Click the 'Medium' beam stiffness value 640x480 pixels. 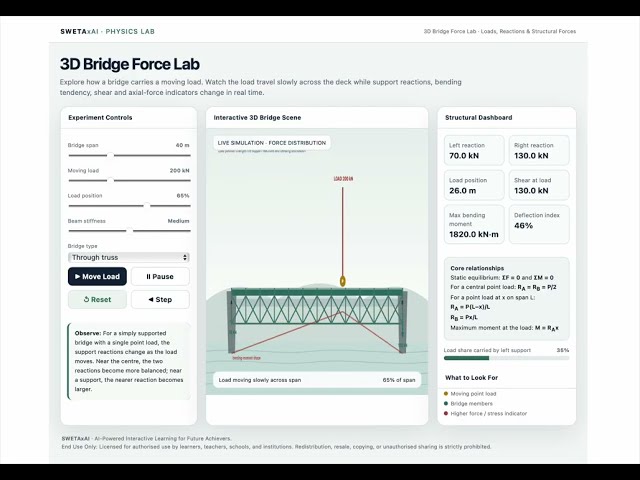point(178,221)
